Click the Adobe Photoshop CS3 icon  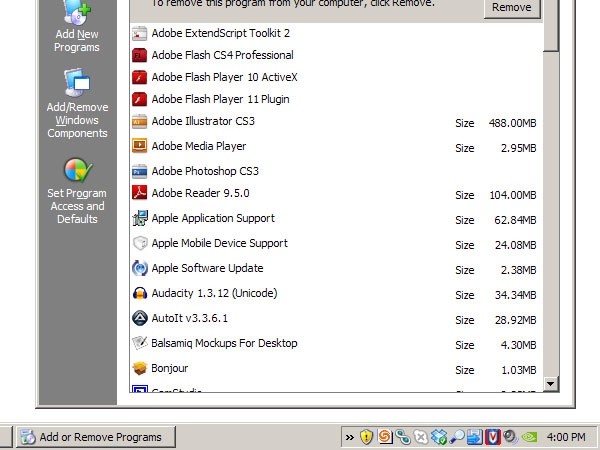139,171
